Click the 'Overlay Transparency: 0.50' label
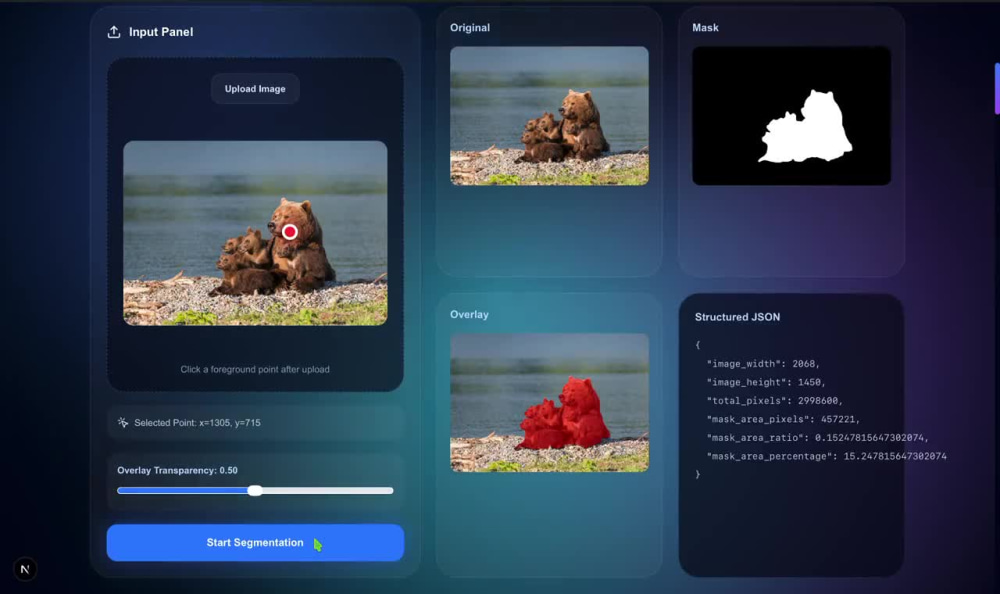Viewport: 1000px width, 594px height. click(x=177, y=470)
